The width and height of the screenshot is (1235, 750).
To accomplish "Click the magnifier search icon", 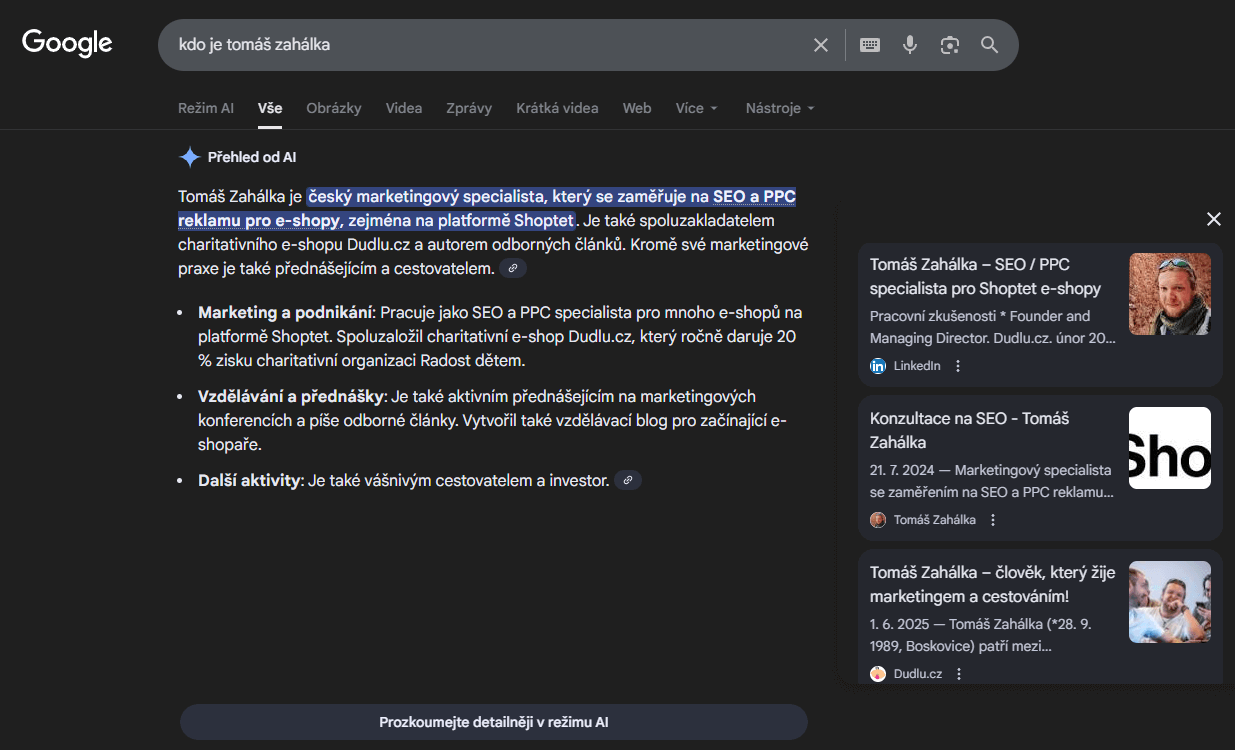I will click(x=990, y=45).
